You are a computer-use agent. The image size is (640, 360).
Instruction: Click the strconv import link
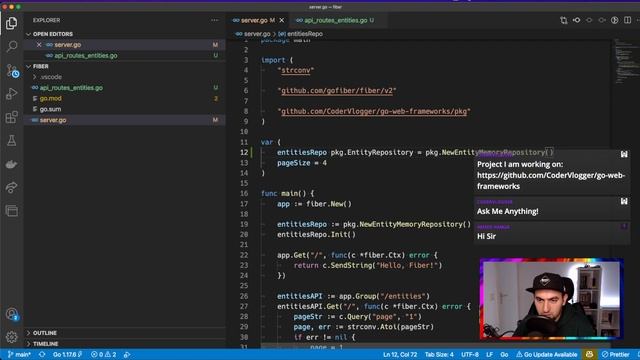296,70
